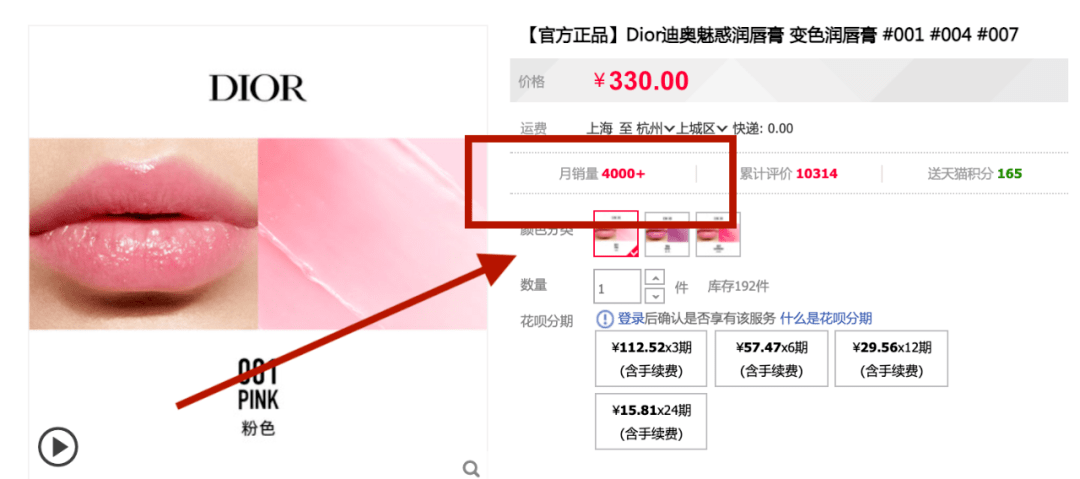Open the 上城区 district dropdown
The image size is (1080, 479).
click(x=702, y=128)
